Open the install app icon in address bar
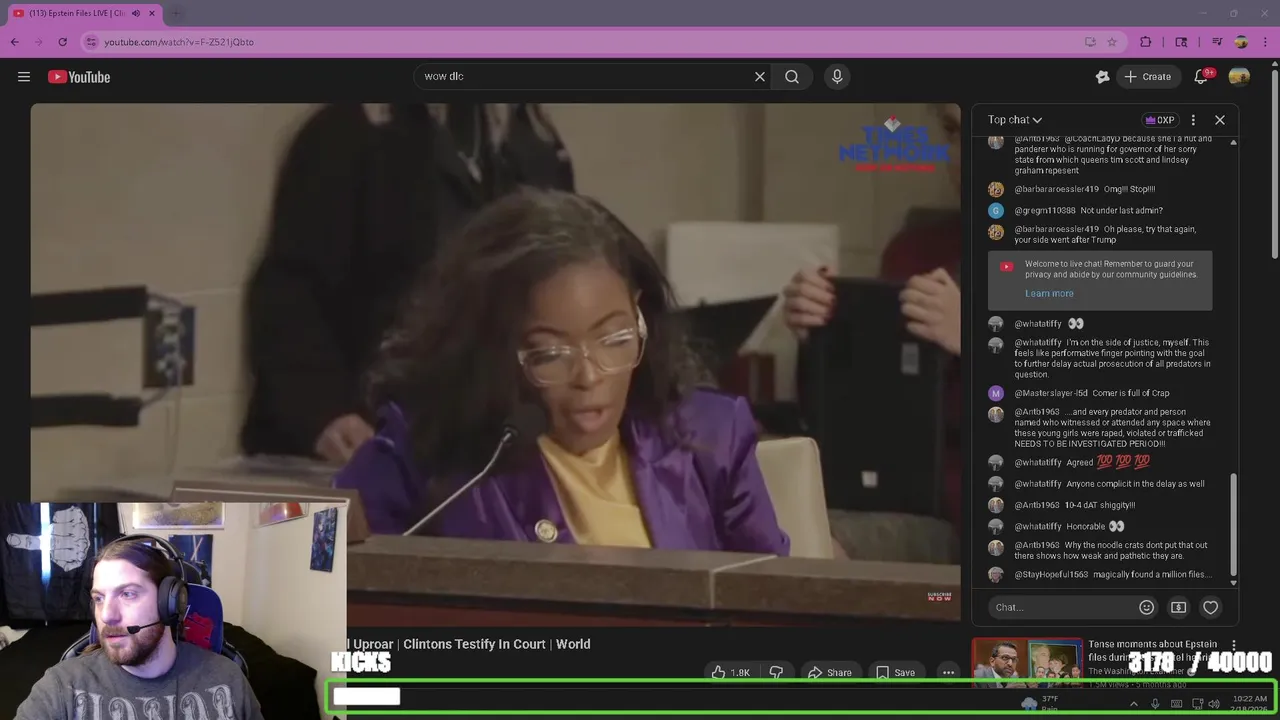Screen dimensions: 1280x720 coord(1090,42)
